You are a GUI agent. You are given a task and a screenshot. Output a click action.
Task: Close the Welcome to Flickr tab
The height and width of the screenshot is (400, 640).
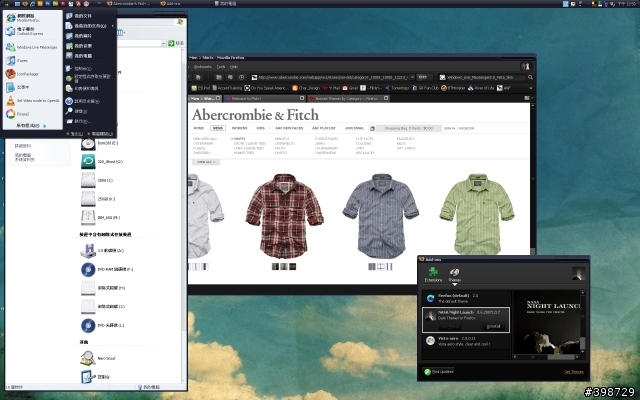(x=302, y=98)
